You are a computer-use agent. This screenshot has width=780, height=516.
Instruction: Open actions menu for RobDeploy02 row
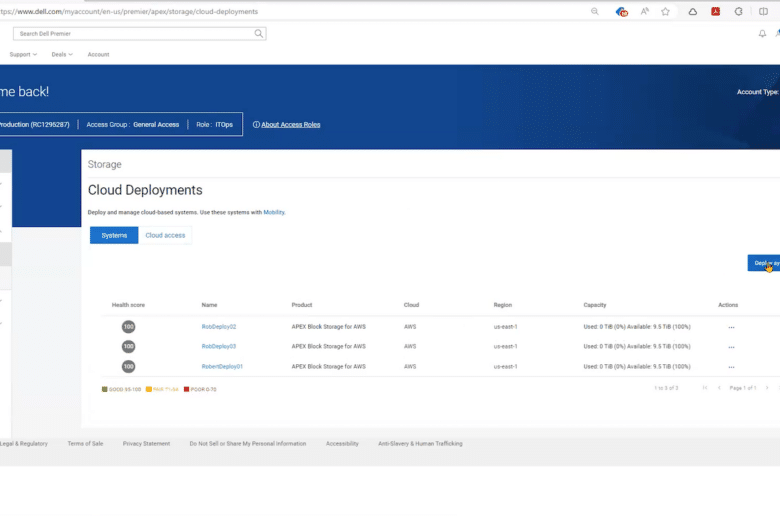(x=731, y=327)
